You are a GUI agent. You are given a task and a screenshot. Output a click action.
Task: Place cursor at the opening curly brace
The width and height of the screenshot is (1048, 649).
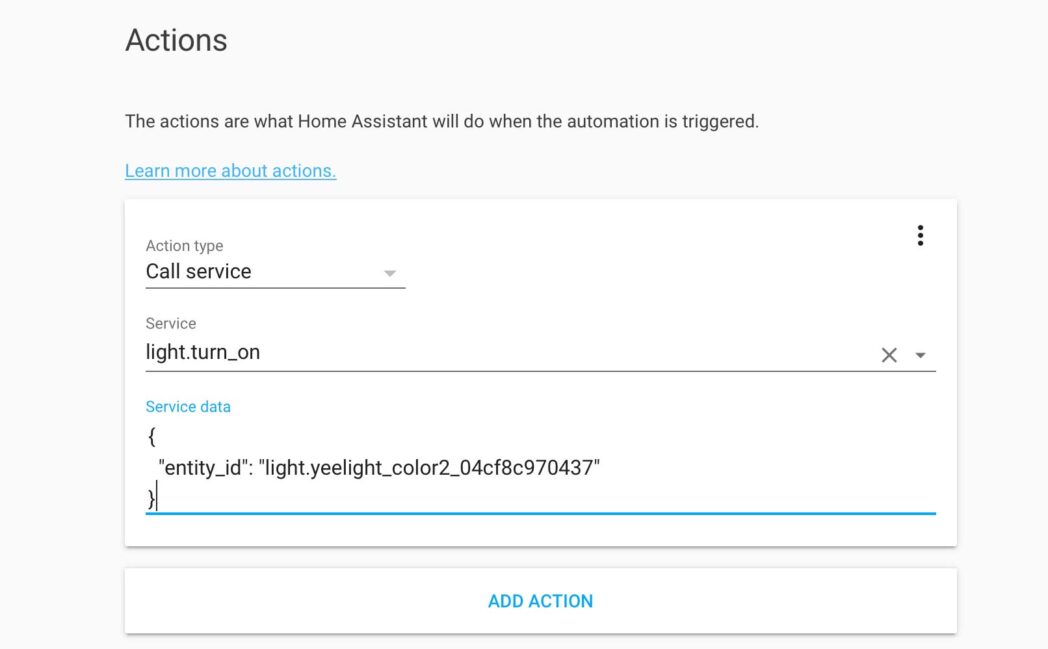click(x=151, y=437)
